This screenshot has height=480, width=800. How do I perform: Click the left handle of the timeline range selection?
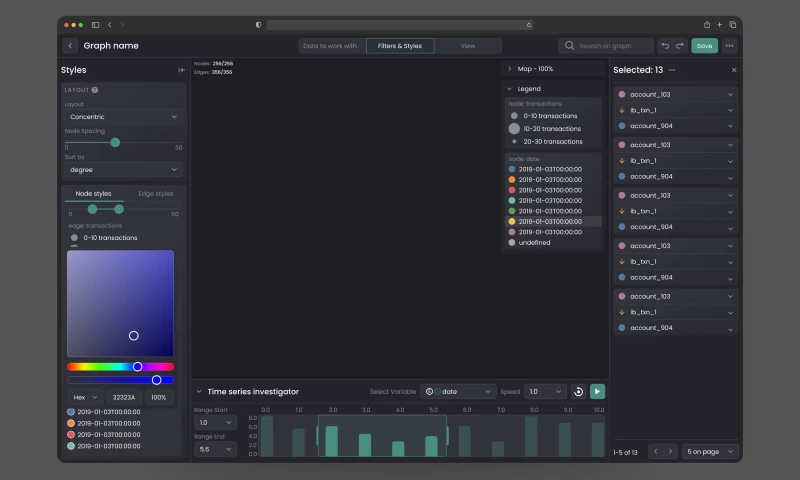coord(318,436)
